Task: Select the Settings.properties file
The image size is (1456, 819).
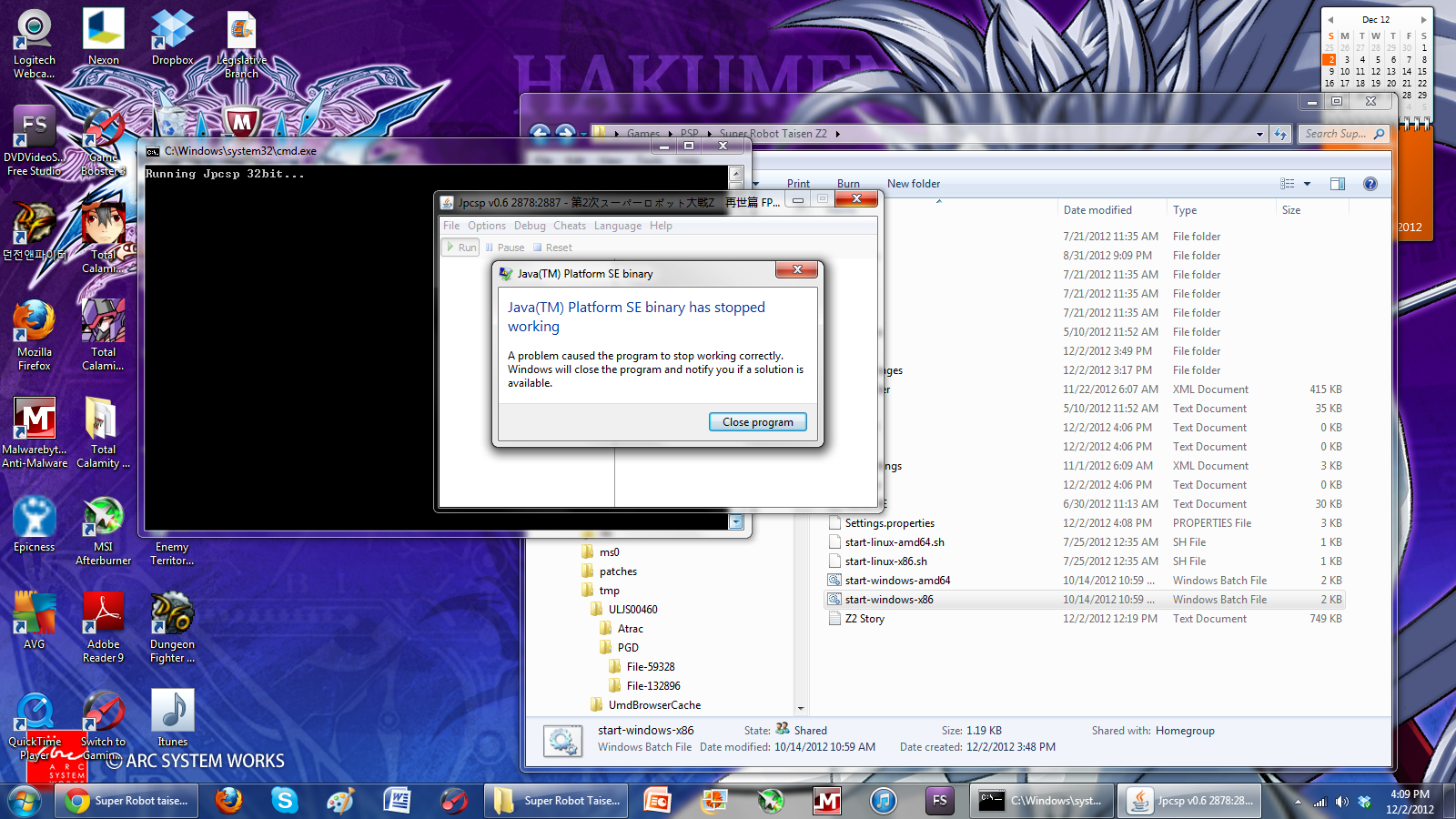Action: (889, 523)
